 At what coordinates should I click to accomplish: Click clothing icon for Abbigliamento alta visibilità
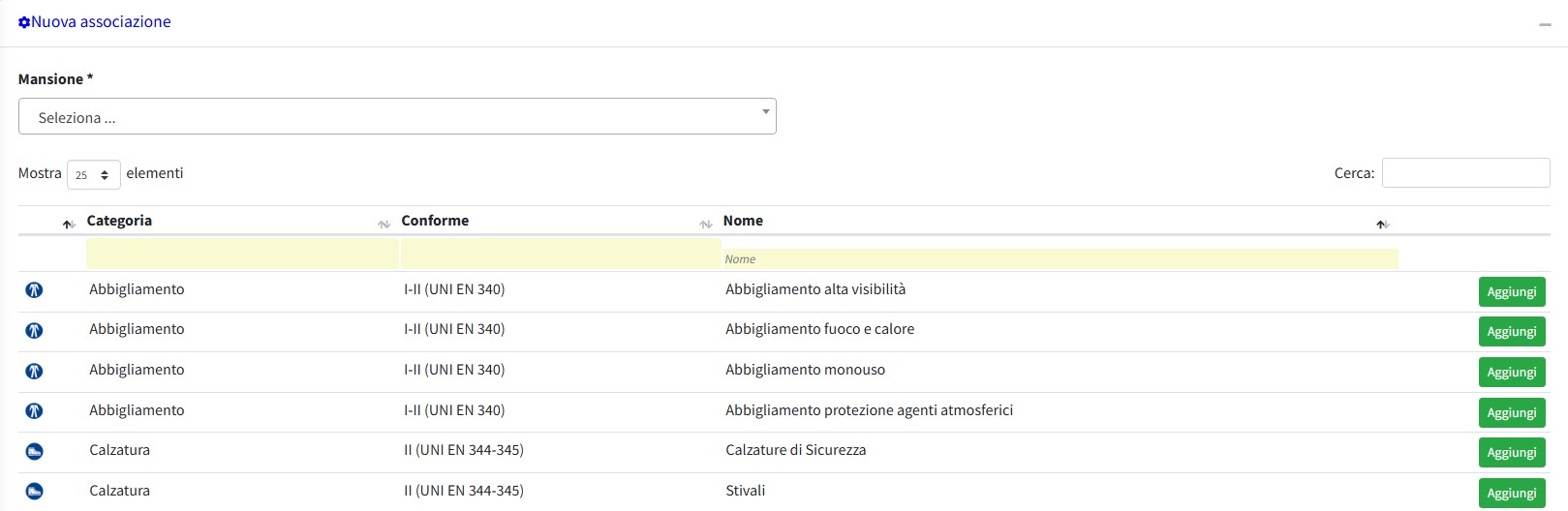(x=34, y=289)
